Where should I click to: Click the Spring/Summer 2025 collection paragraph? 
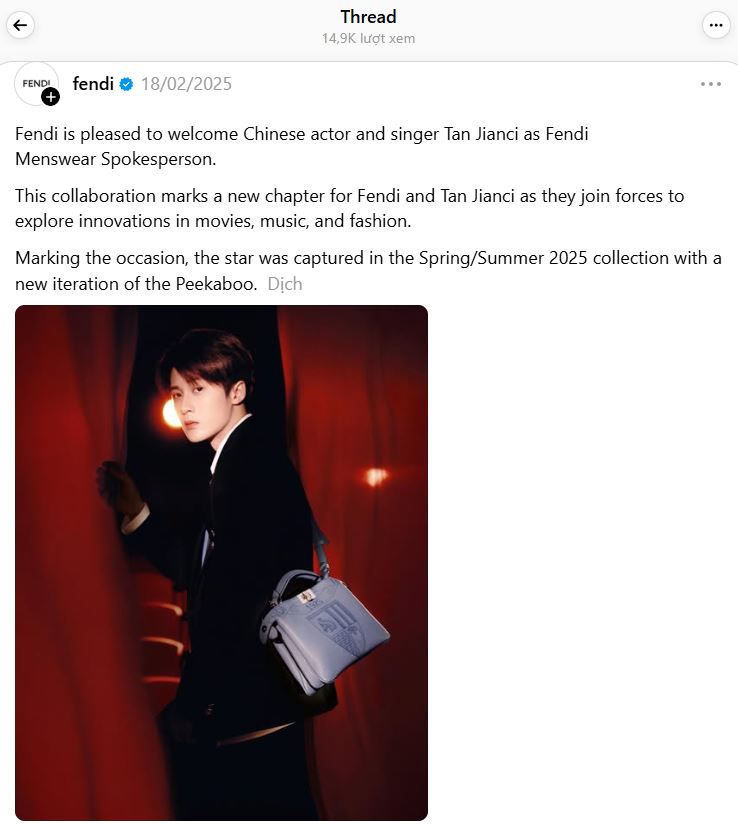tap(368, 271)
